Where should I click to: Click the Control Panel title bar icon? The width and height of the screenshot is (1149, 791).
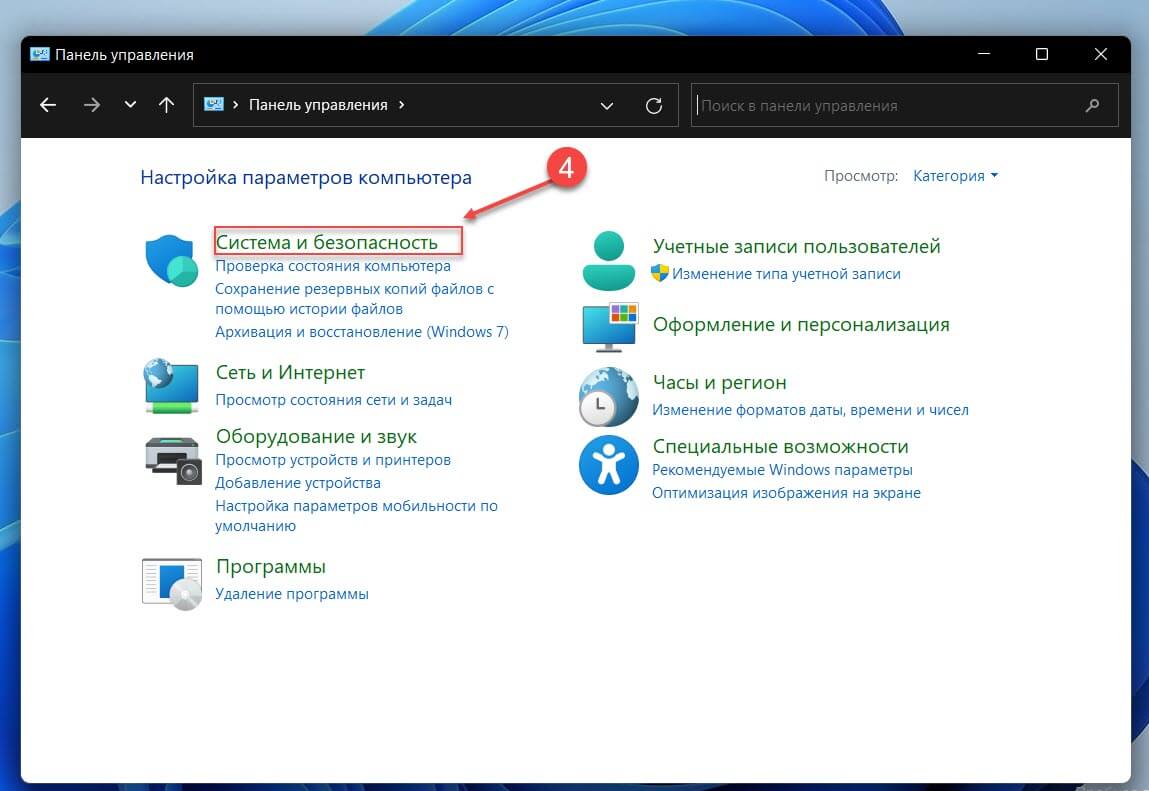(40, 54)
